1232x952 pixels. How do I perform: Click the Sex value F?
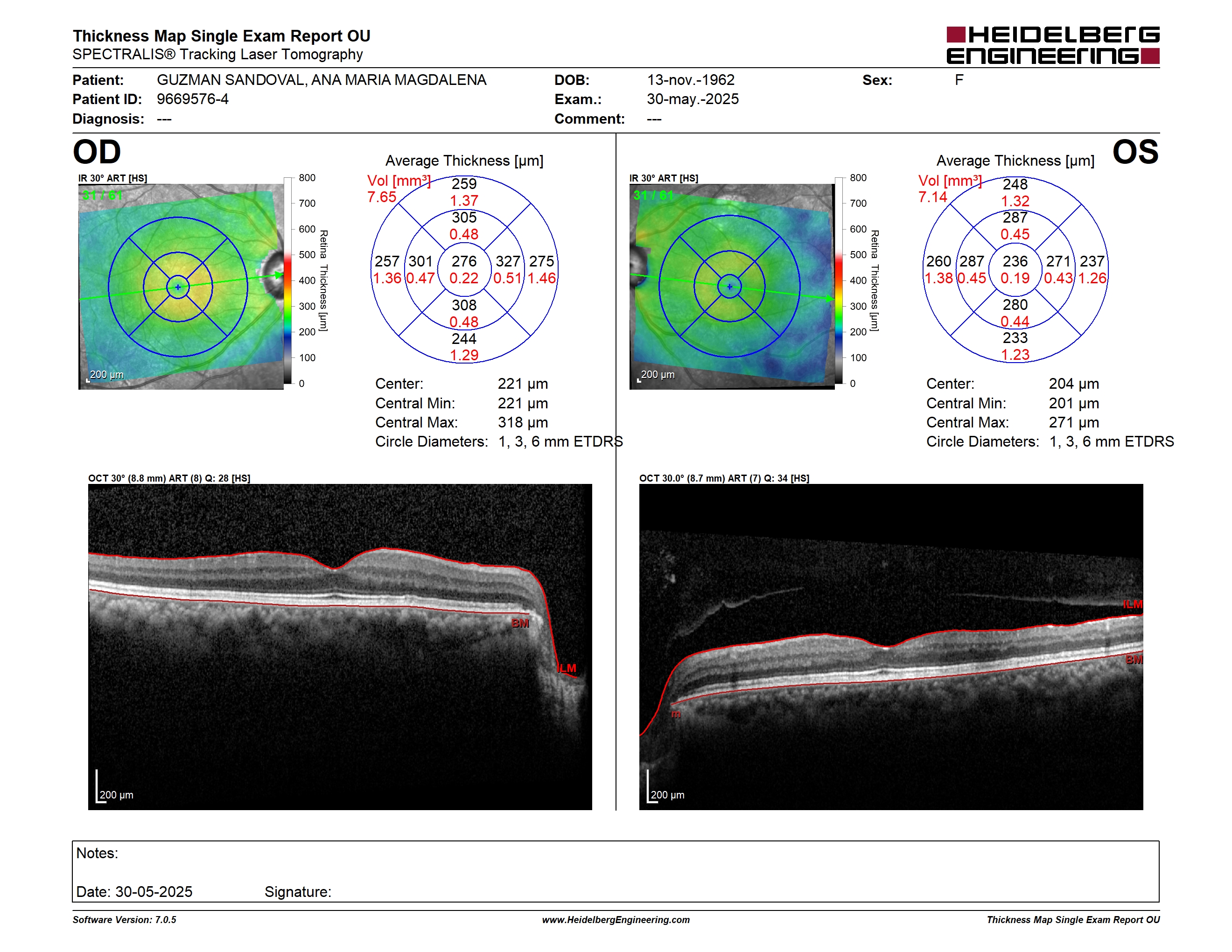pyautogui.click(x=959, y=80)
